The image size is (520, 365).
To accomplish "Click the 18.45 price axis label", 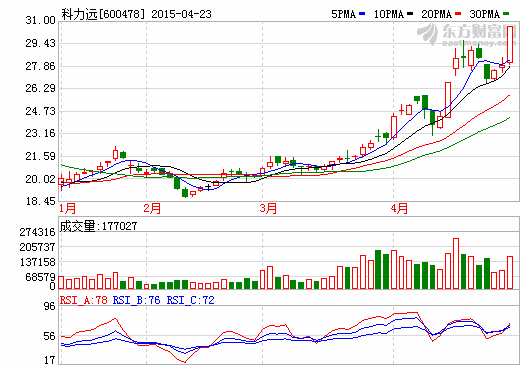I will [x=41, y=201].
